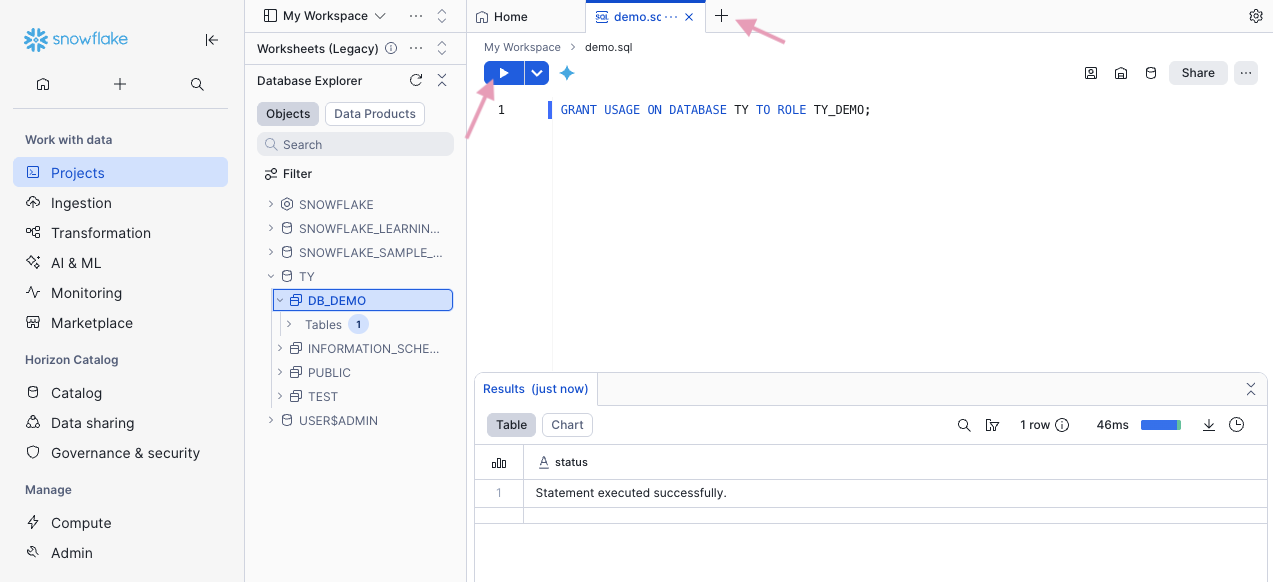Open query history clock icon
This screenshot has height=582, width=1273.
pyautogui.click(x=1237, y=425)
